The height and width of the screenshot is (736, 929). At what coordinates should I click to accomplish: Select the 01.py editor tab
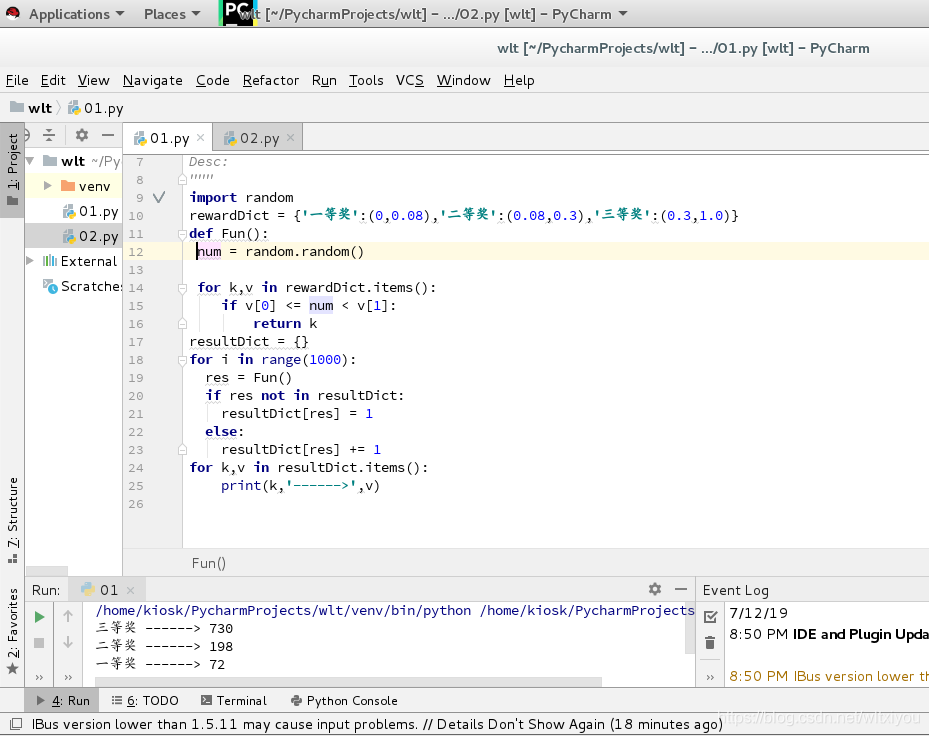click(x=168, y=138)
